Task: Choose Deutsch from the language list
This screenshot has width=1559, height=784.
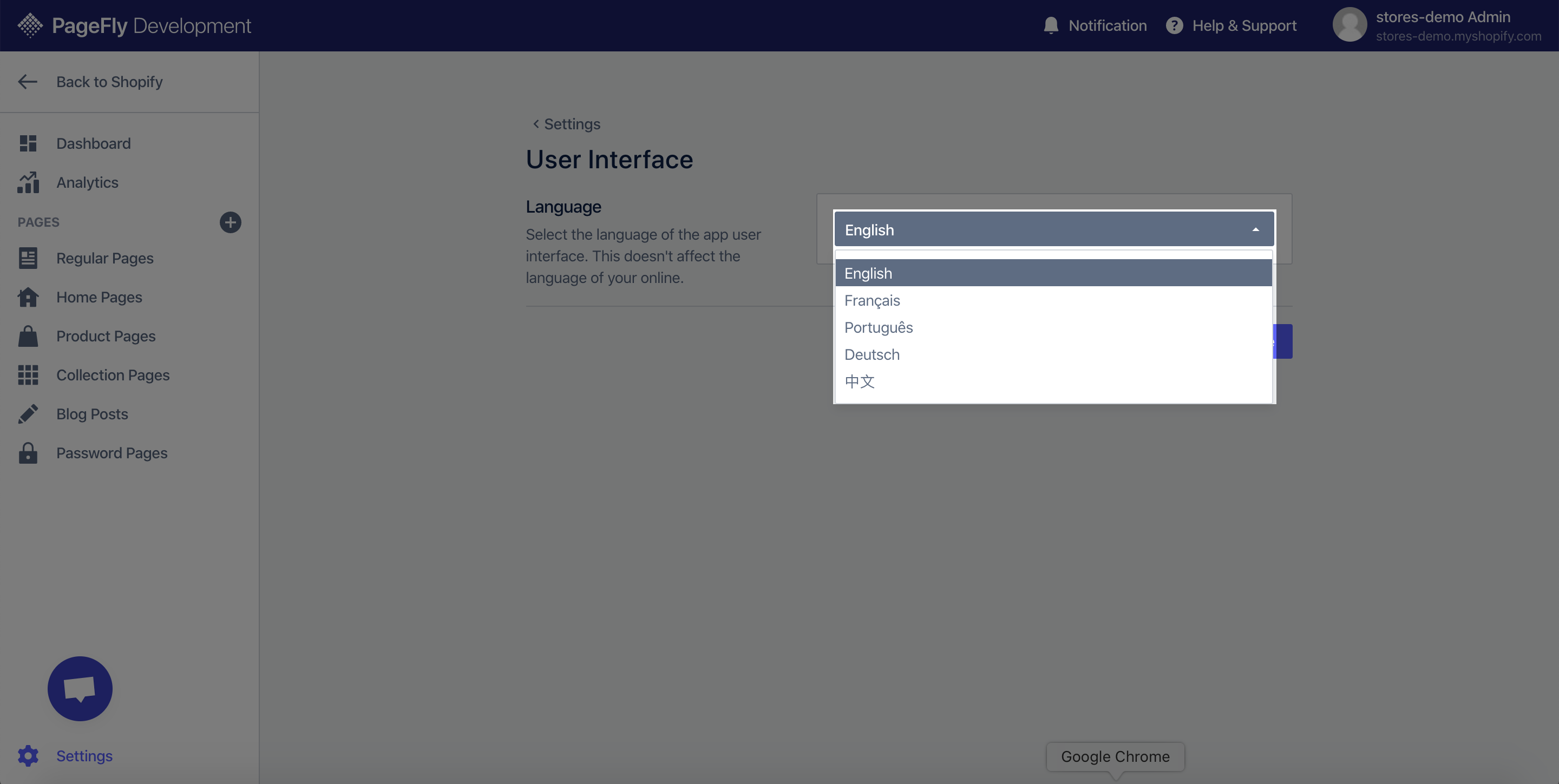Action: click(x=1053, y=354)
